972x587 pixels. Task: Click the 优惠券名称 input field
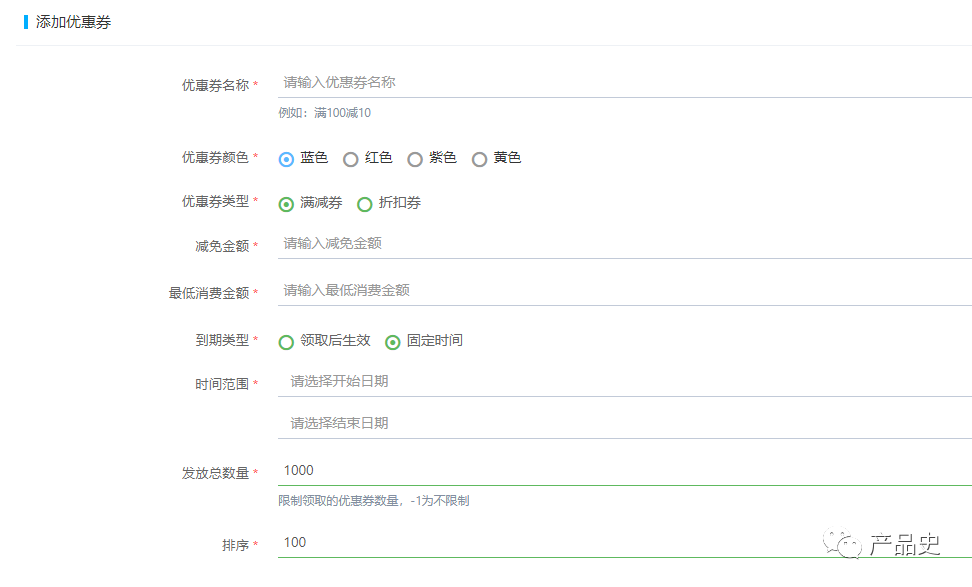624,83
